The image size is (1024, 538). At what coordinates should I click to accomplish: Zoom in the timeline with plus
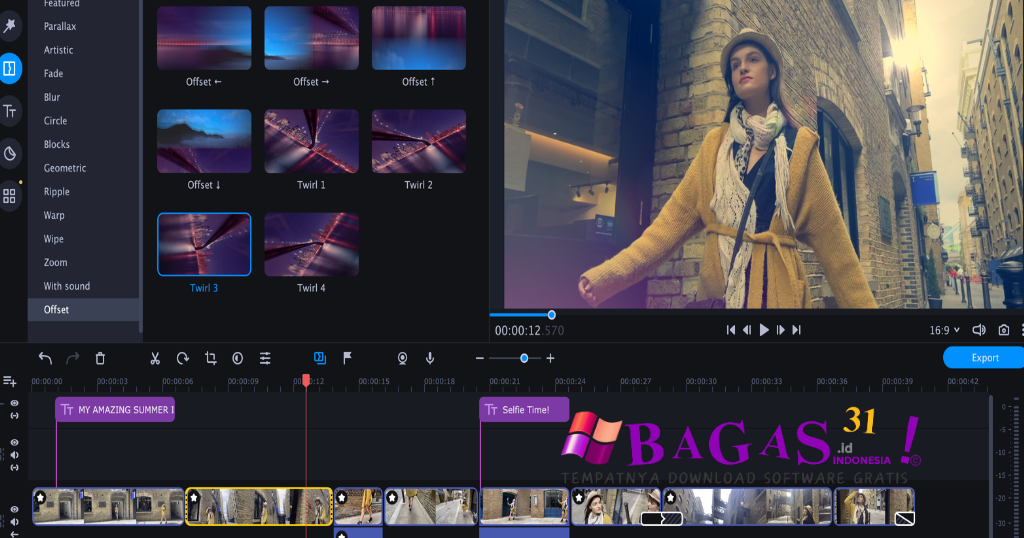[551, 358]
